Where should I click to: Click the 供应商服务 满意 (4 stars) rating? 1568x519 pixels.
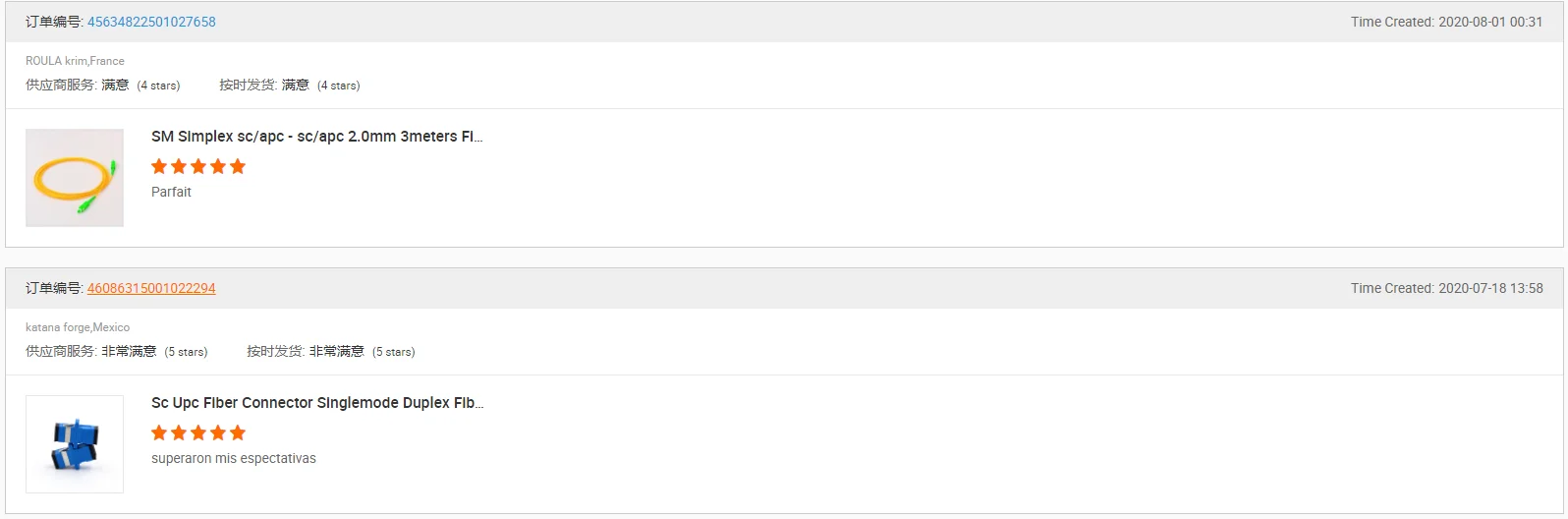pyautogui.click(x=103, y=86)
